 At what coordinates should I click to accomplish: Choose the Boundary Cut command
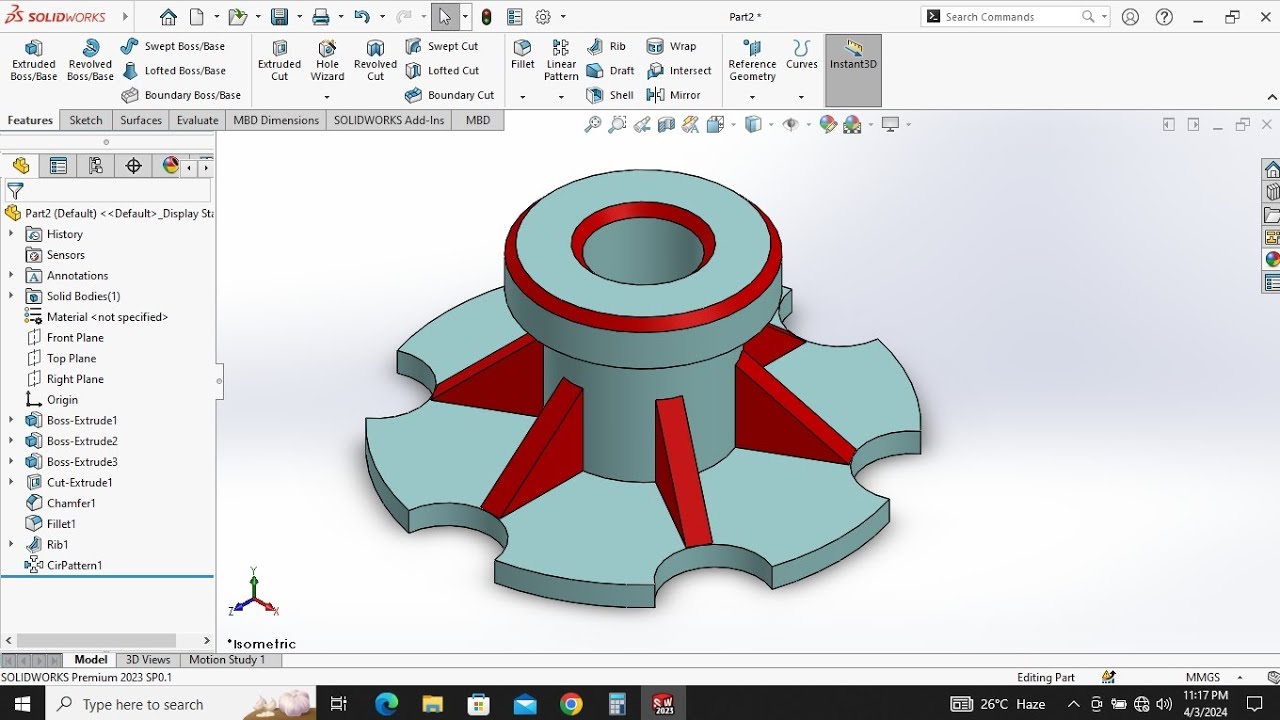[450, 95]
